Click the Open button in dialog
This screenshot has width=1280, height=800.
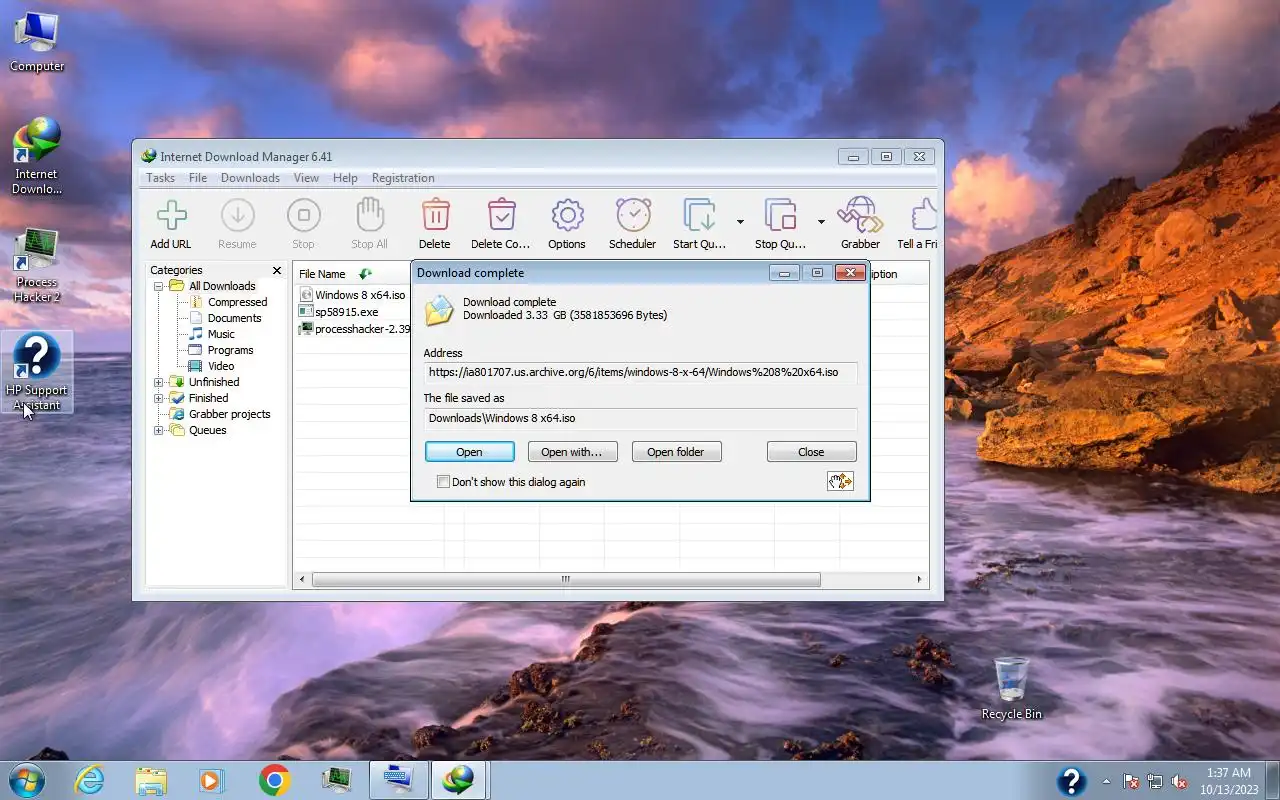470,452
